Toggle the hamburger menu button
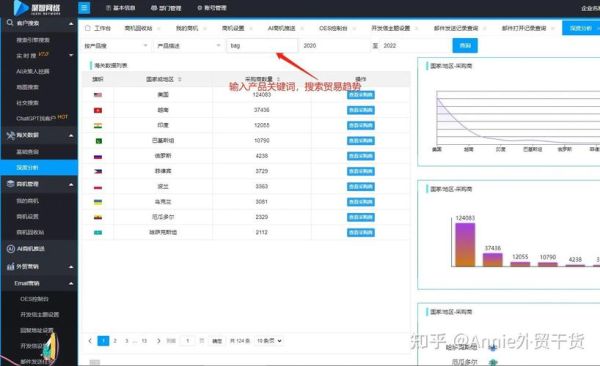Viewport: 600px width, 366px height. pyautogui.click(x=84, y=8)
